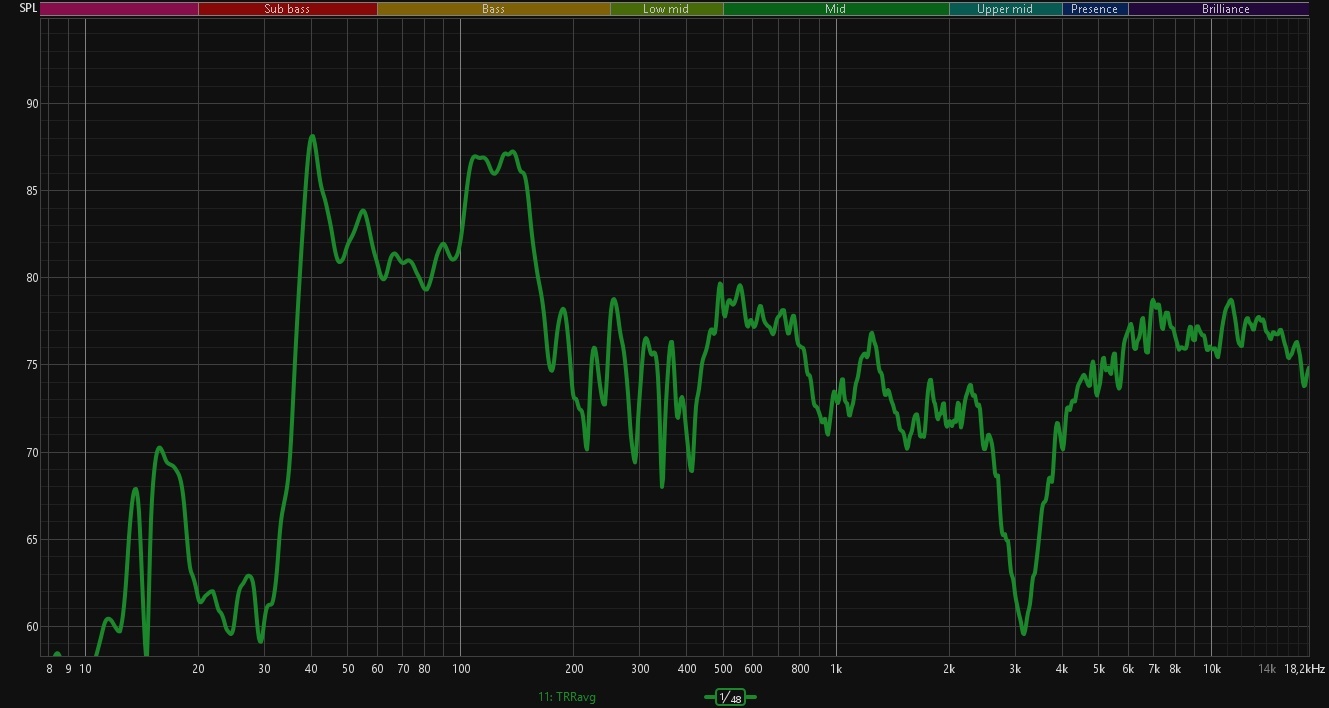Screen dimensions: 1329x708
Task: Click the 1/48 smoothing legend icon
Action: coord(730,697)
